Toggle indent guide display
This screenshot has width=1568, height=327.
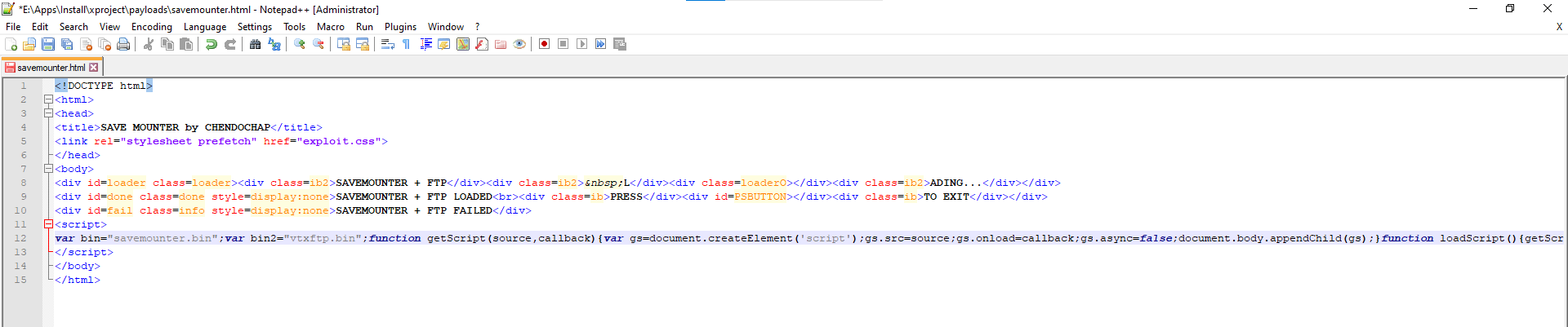tap(425, 44)
